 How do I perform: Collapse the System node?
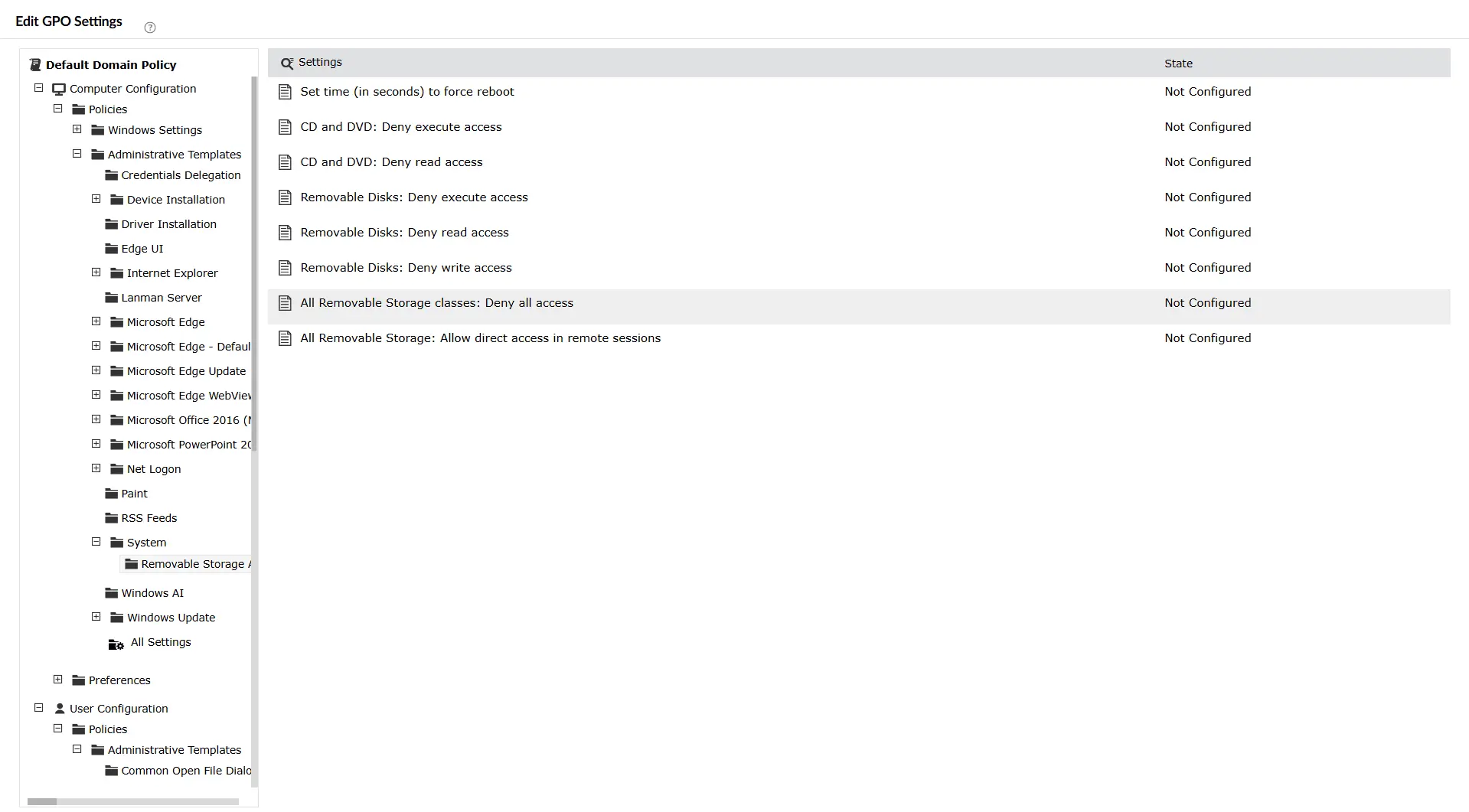point(96,541)
